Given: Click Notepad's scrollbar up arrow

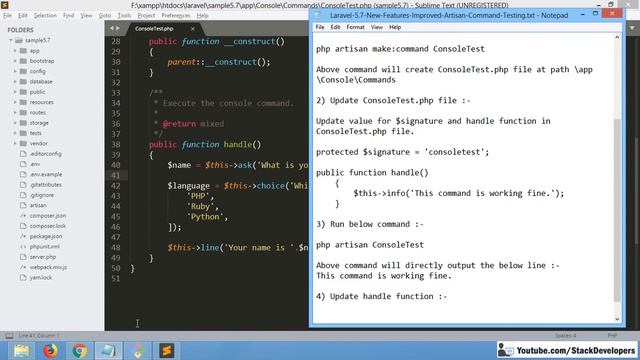Looking at the screenshot, I should (x=617, y=38).
